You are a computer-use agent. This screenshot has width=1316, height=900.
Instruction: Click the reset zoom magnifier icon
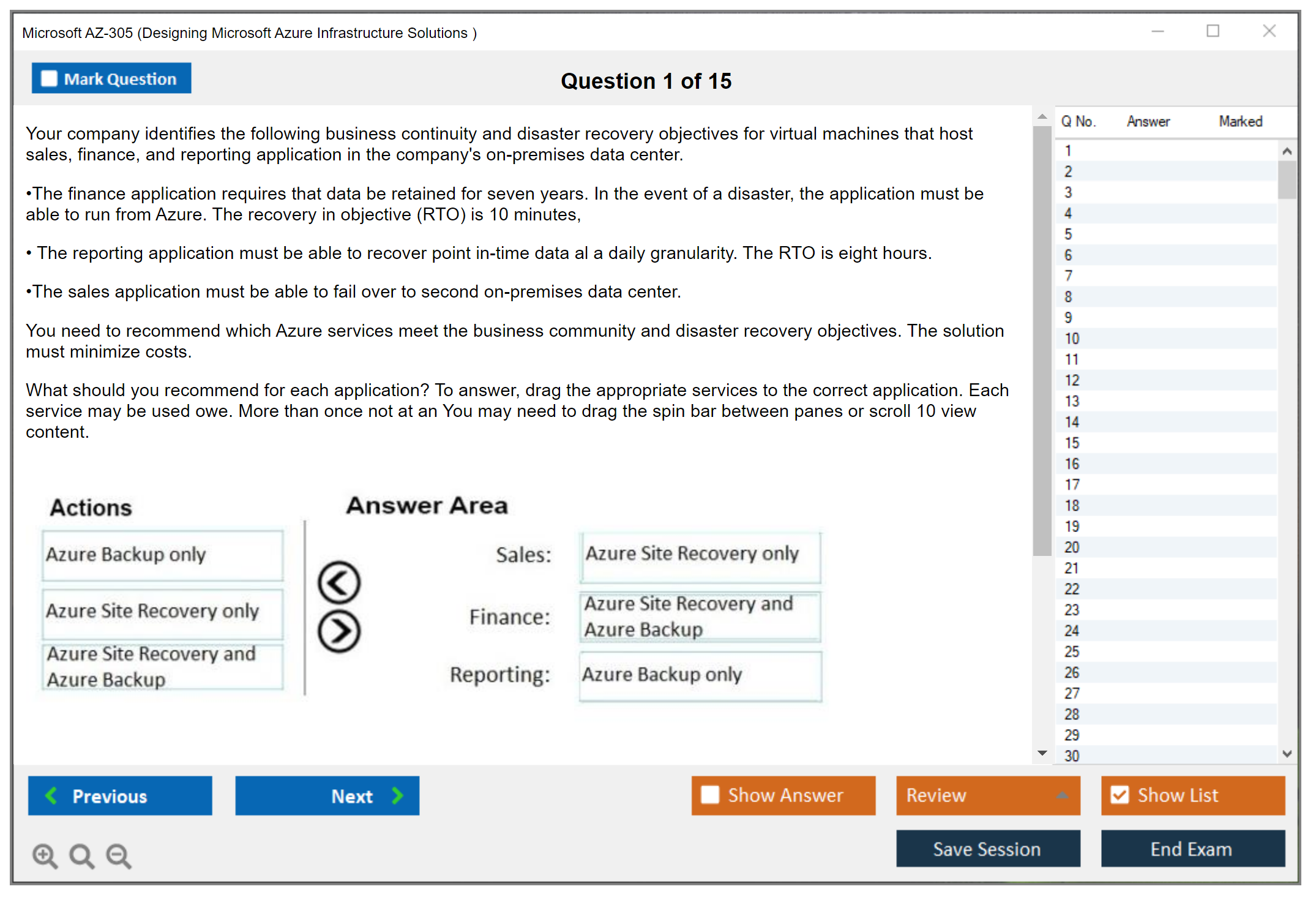81,855
